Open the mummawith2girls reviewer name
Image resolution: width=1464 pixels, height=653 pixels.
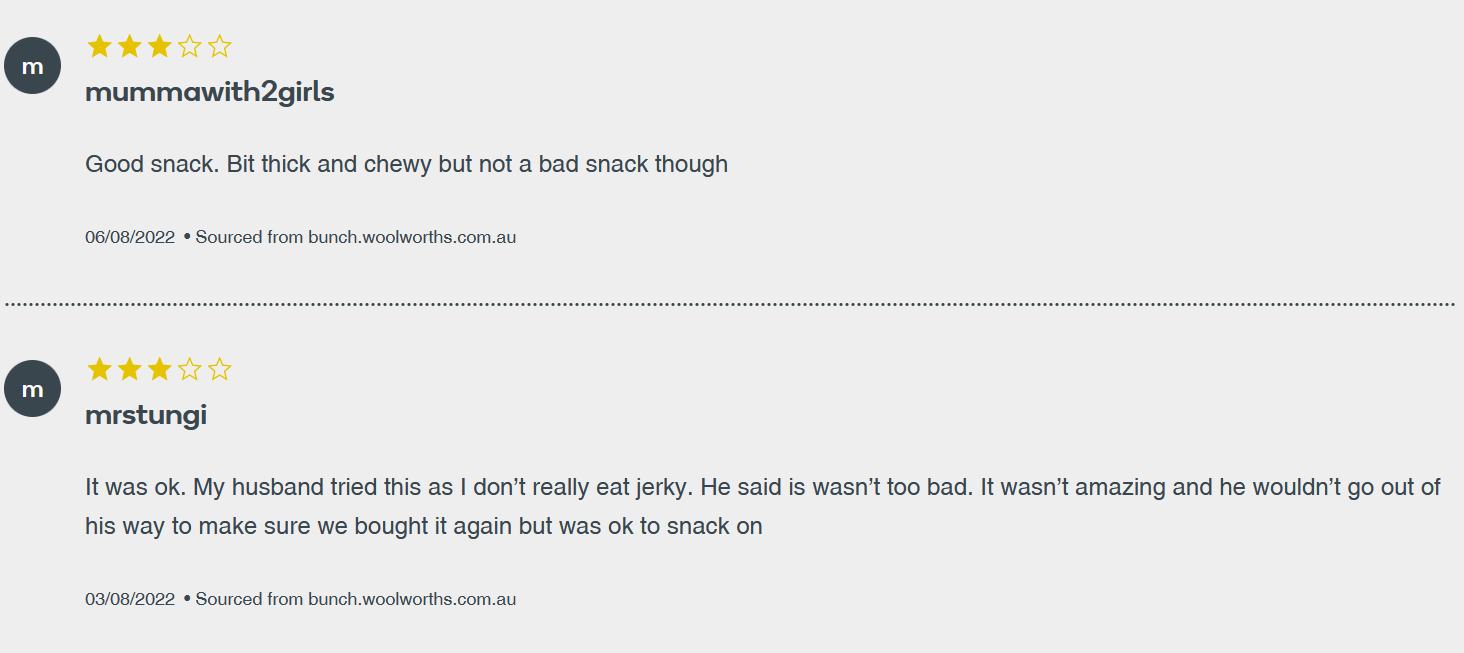coord(210,93)
